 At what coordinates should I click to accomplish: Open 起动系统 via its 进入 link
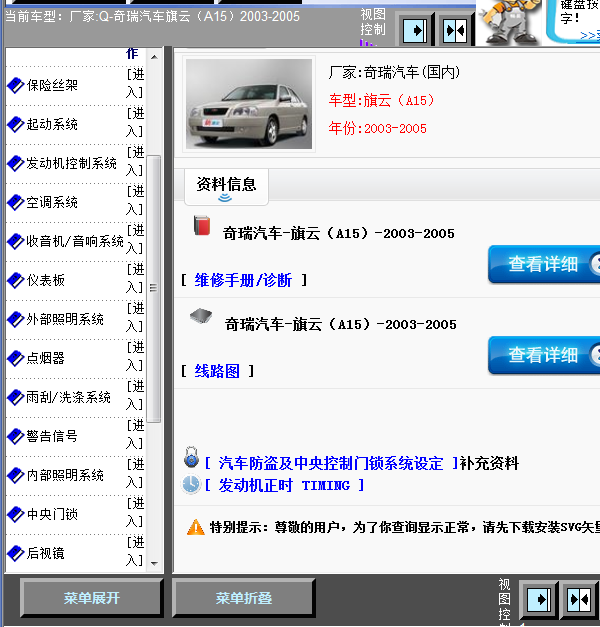[x=135, y=122]
